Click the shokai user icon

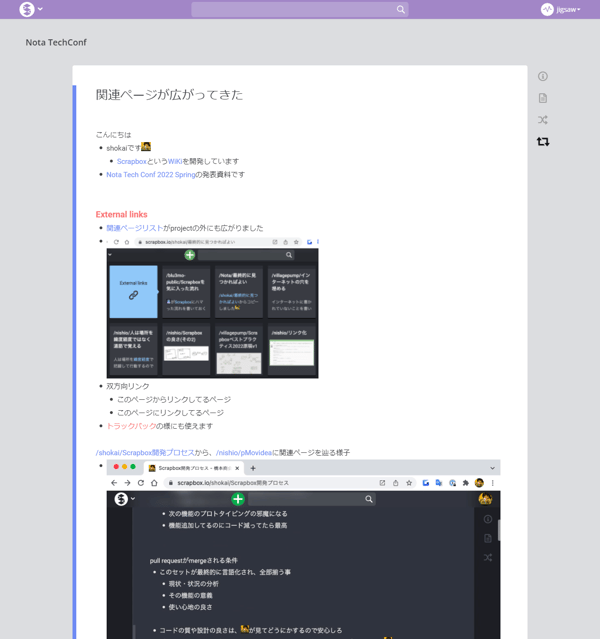pyautogui.click(x=146, y=146)
